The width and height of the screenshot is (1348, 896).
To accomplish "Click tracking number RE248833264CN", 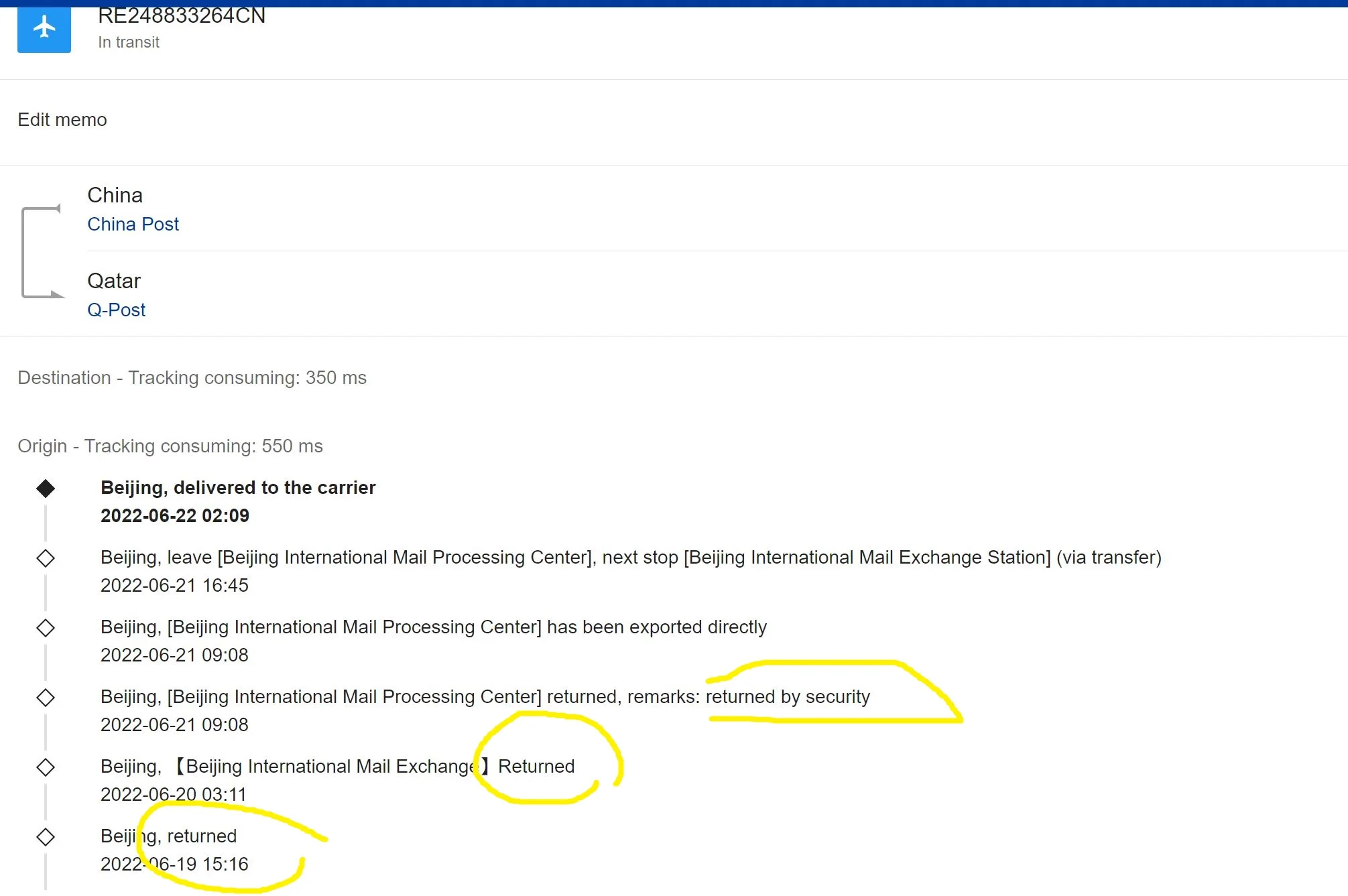I will click(182, 16).
